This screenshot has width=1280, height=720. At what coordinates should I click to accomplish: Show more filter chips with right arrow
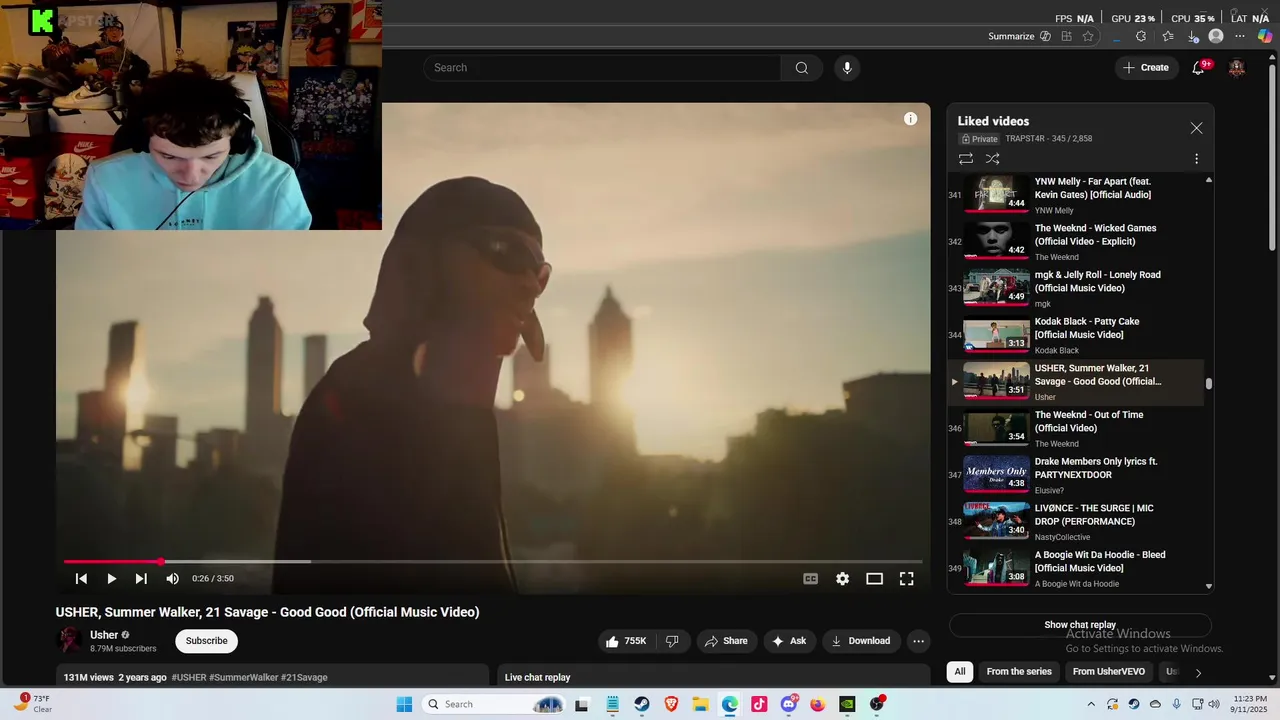[1198, 673]
